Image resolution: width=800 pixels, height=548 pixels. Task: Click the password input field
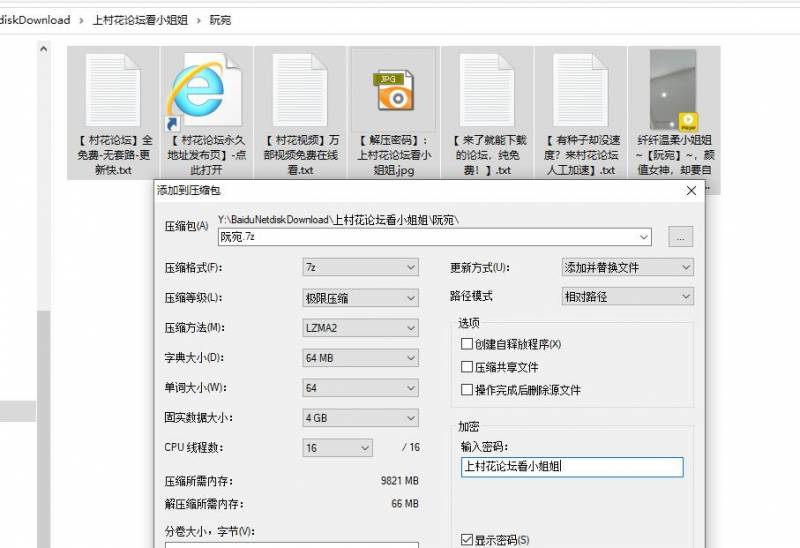(x=572, y=467)
